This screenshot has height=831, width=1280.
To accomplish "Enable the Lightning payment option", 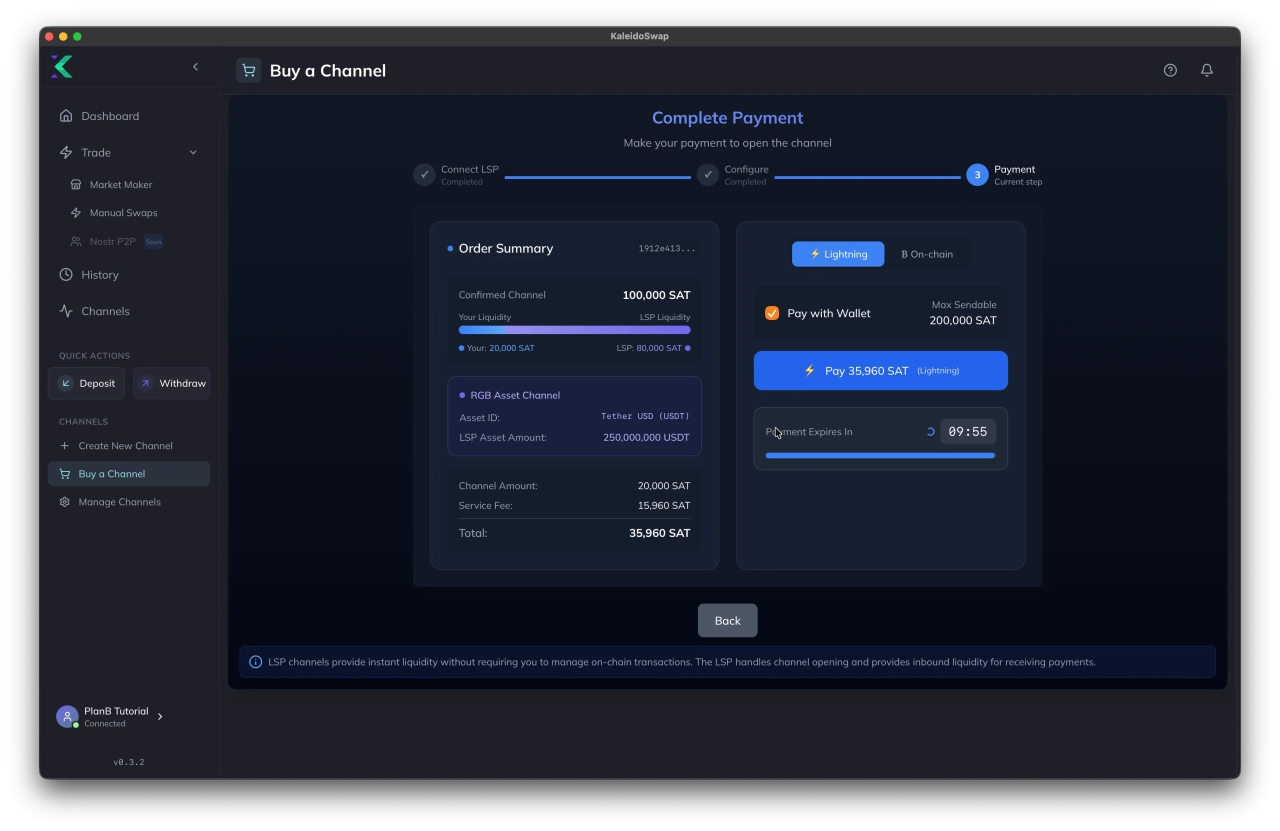I will [838, 254].
